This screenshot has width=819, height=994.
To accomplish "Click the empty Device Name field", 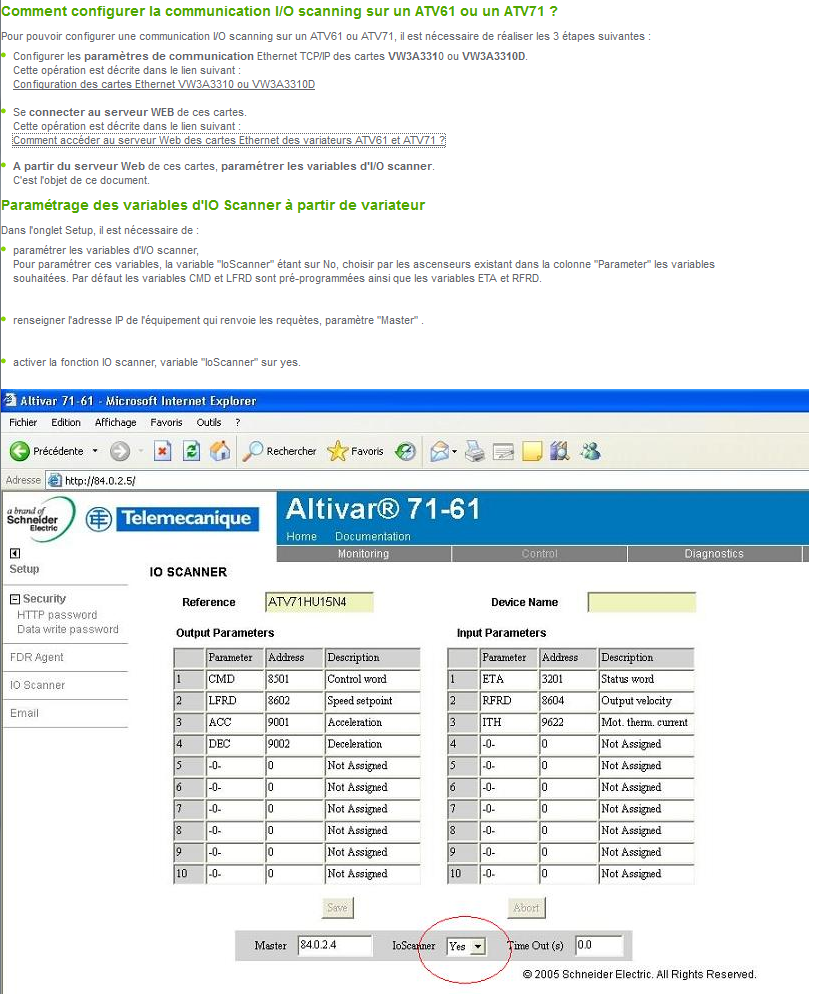I will click(x=642, y=602).
